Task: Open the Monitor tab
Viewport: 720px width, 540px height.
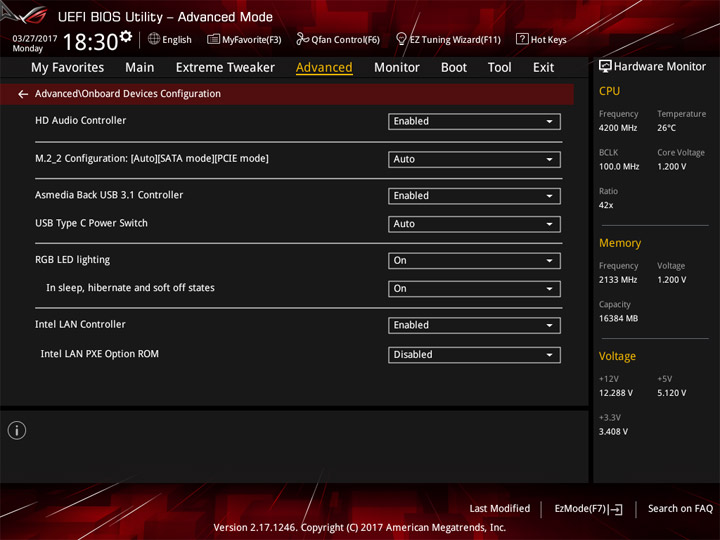Action: (397, 68)
